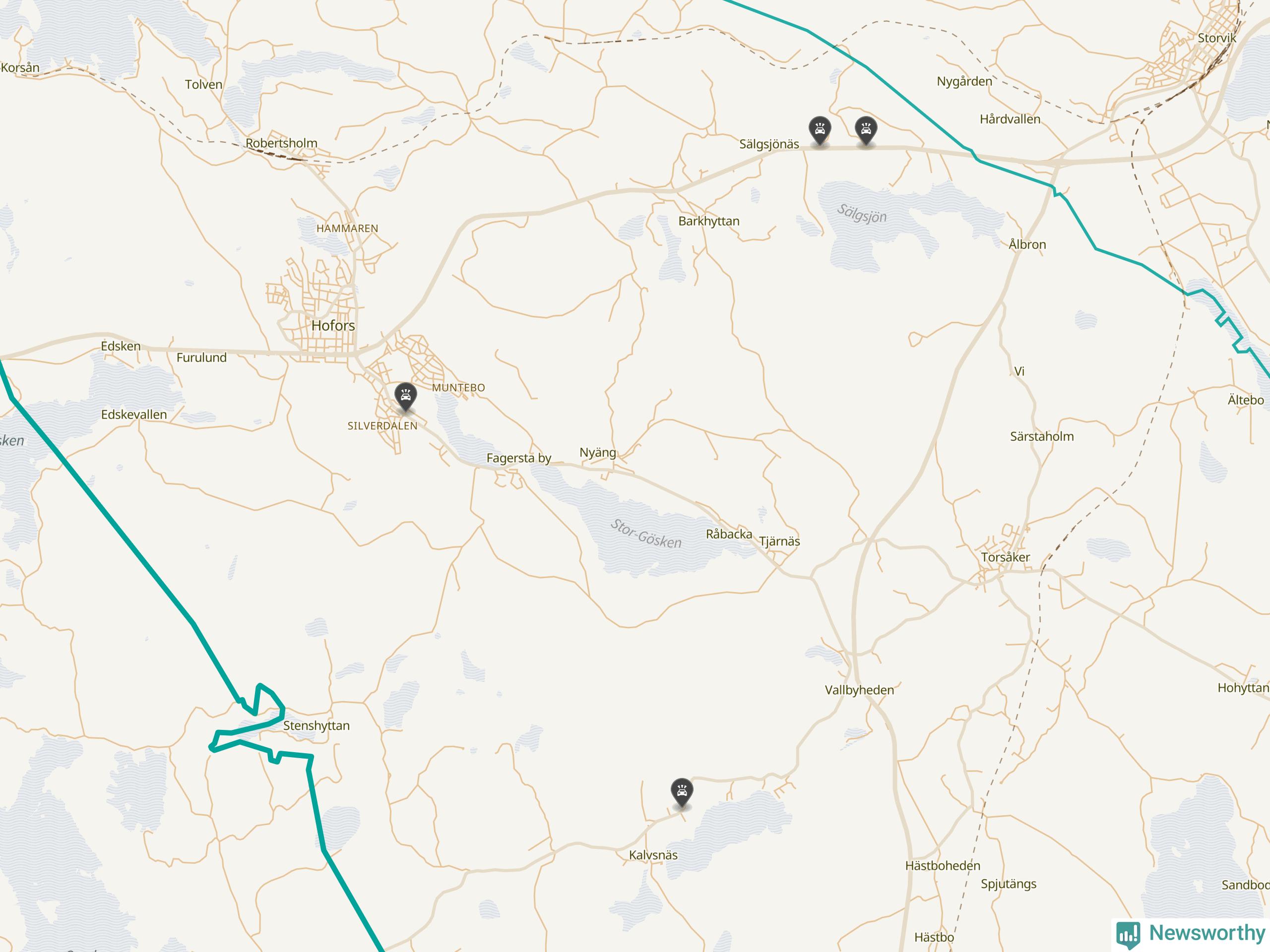1270x952 pixels.
Task: Click the rightmost car marker above Sälgsjön
Action: point(866,131)
